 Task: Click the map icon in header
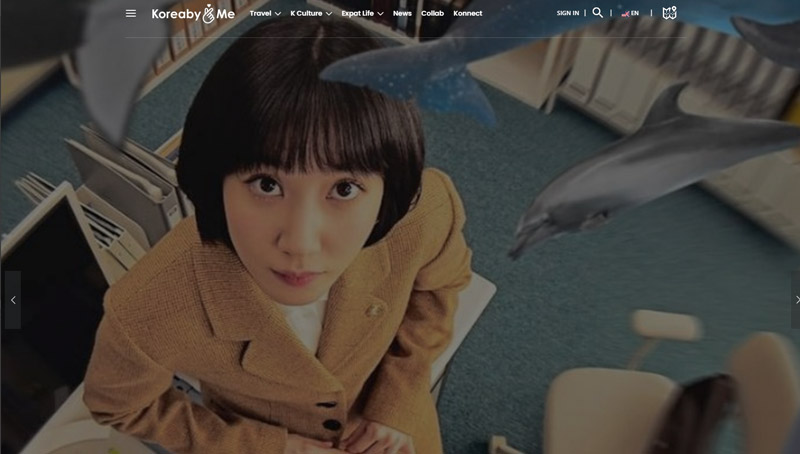(x=669, y=13)
